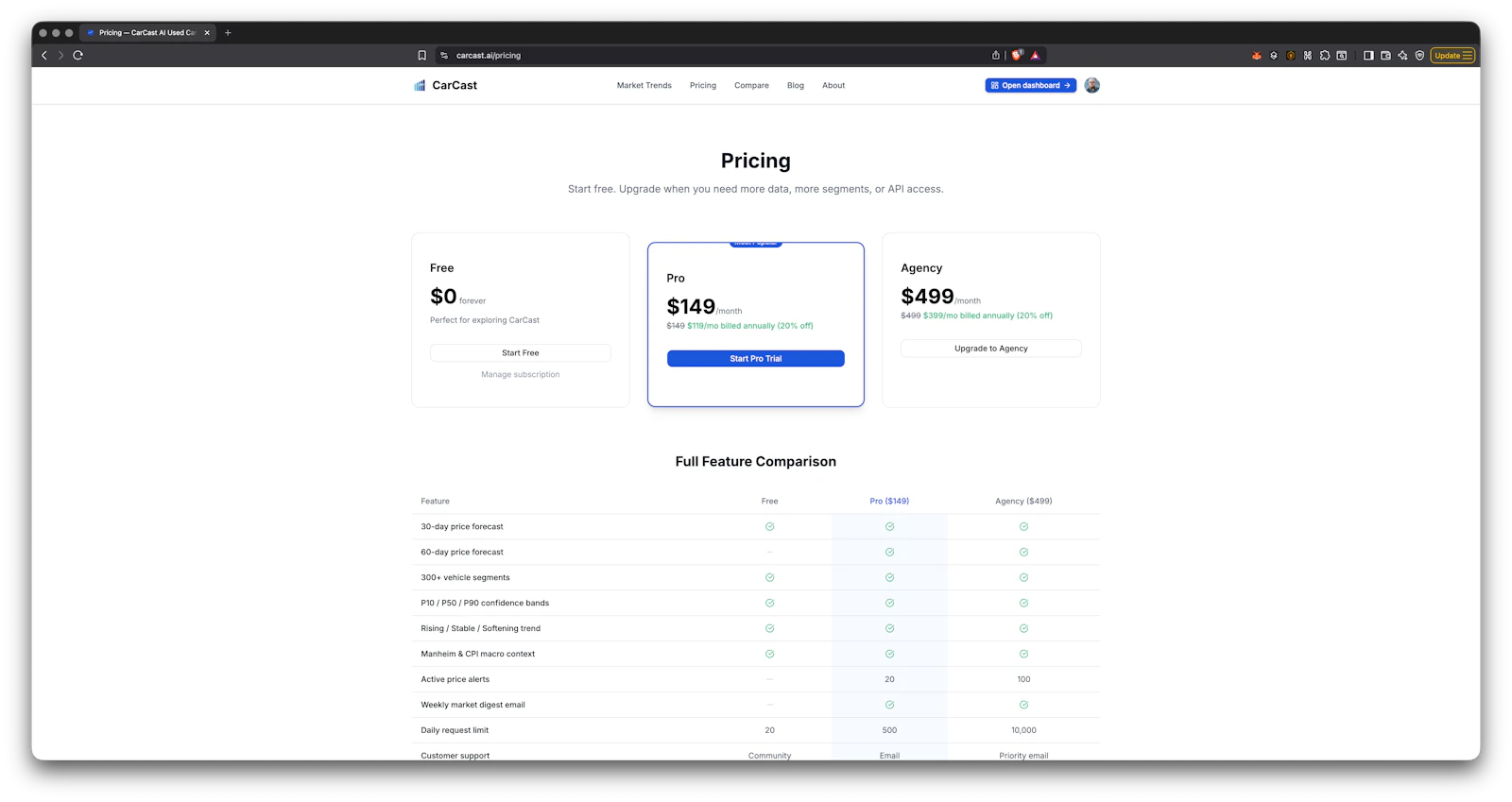This screenshot has height=802, width=1512.
Task: Click the screenshot-style extension icon after puzzle piece
Action: (1342, 56)
